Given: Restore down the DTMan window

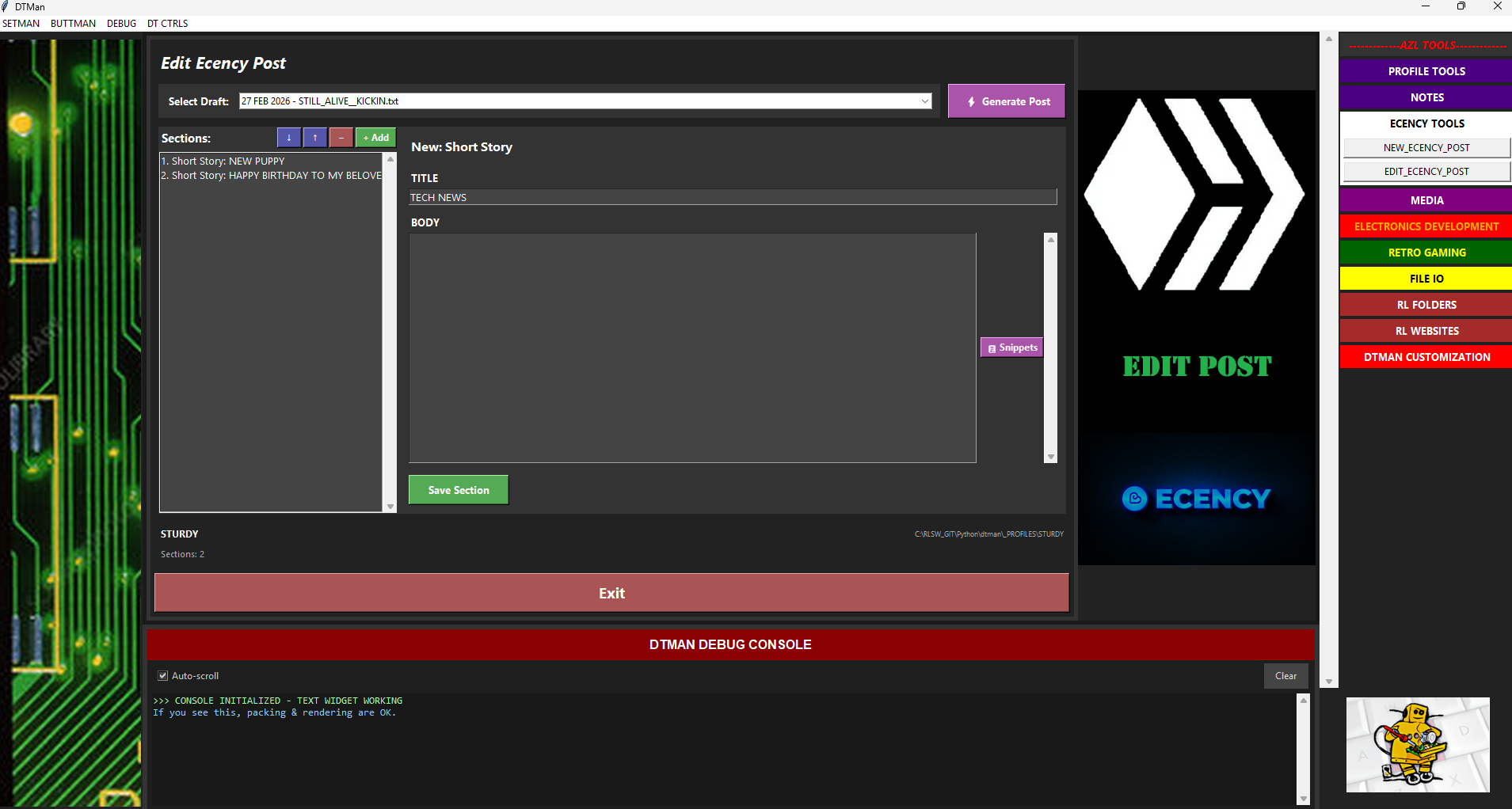Looking at the screenshot, I should (x=1461, y=6).
